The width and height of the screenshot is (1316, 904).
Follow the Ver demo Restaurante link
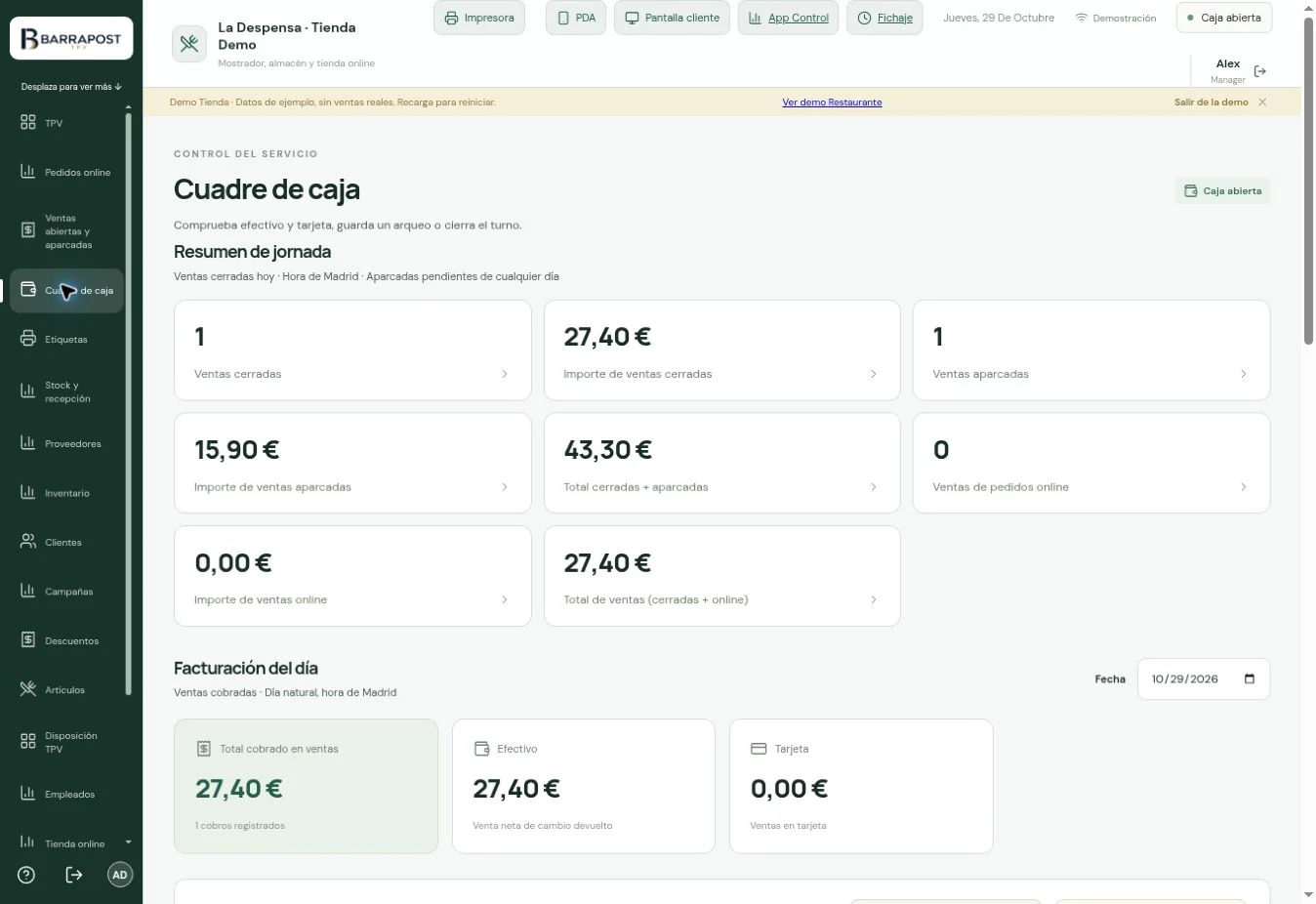(832, 103)
